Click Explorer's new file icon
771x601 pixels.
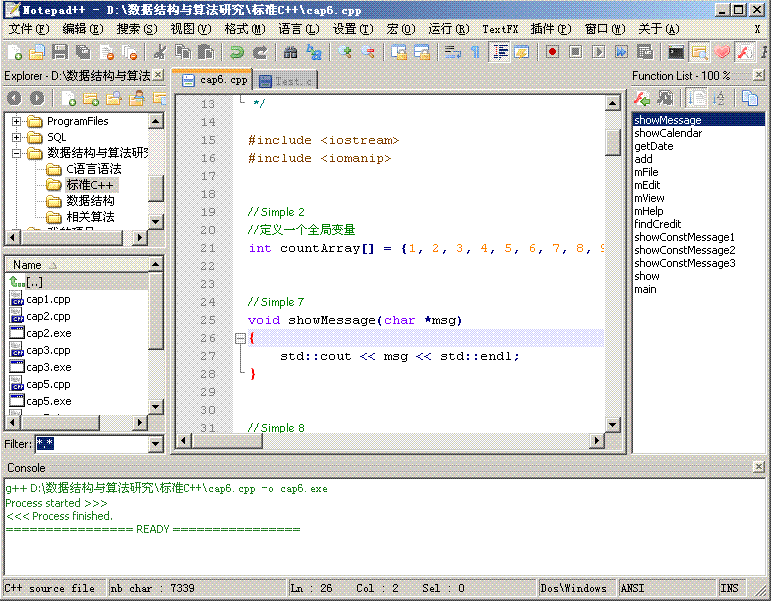pyautogui.click(x=69, y=98)
